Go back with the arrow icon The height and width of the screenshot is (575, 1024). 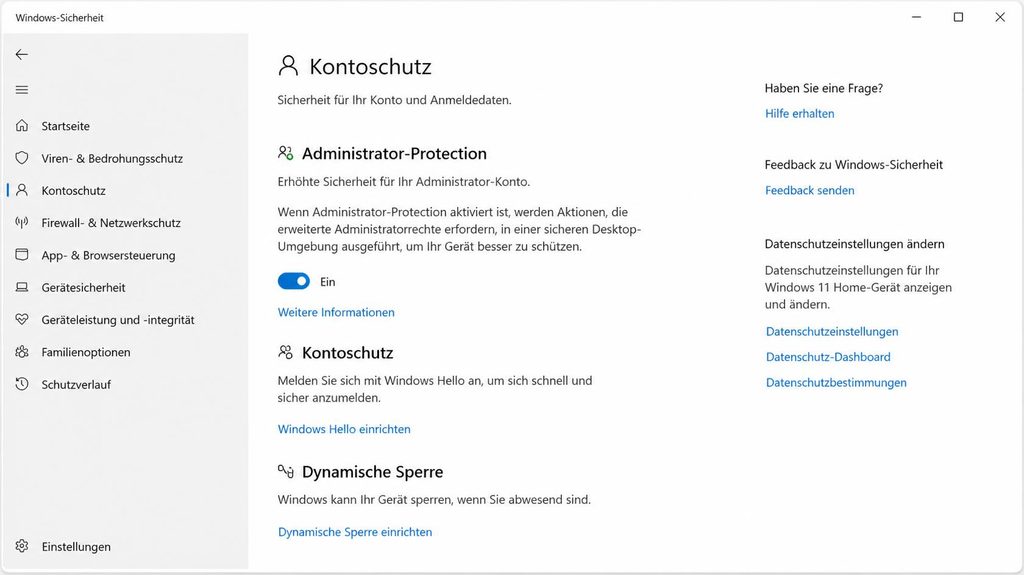pyautogui.click(x=22, y=55)
